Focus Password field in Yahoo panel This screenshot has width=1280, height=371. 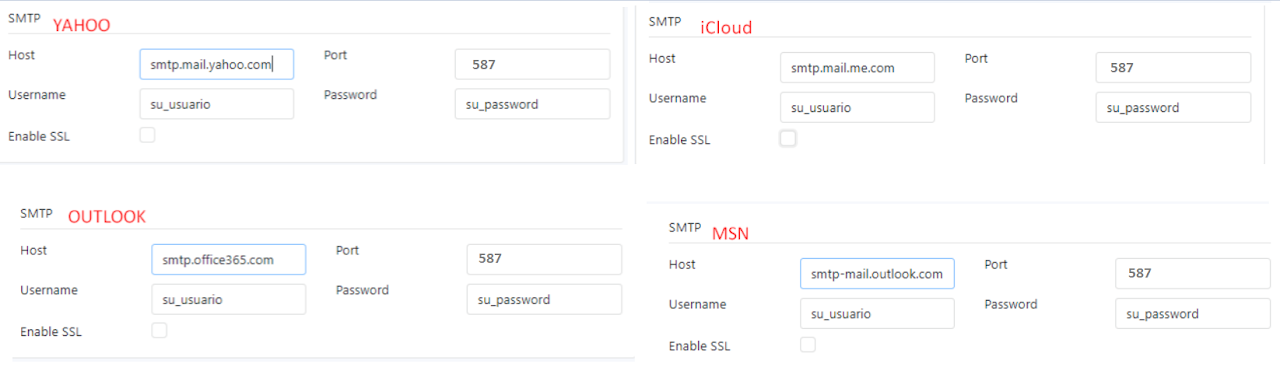[532, 104]
